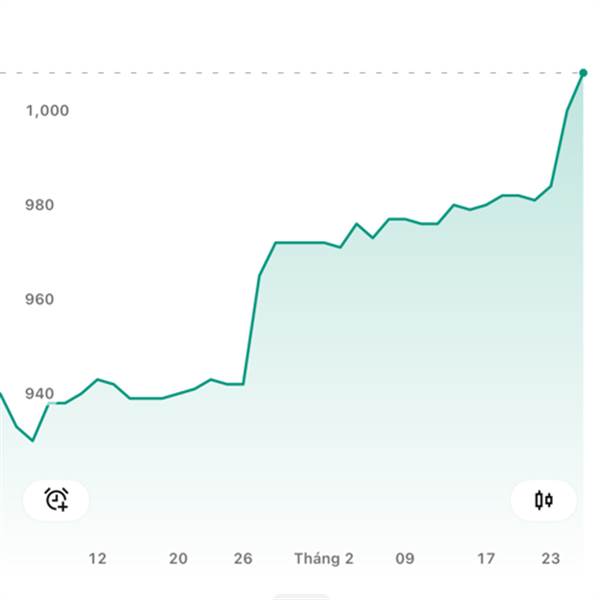Screen dimensions: 600x600
Task: Click the date label 12 on the time axis
Action: (97, 559)
